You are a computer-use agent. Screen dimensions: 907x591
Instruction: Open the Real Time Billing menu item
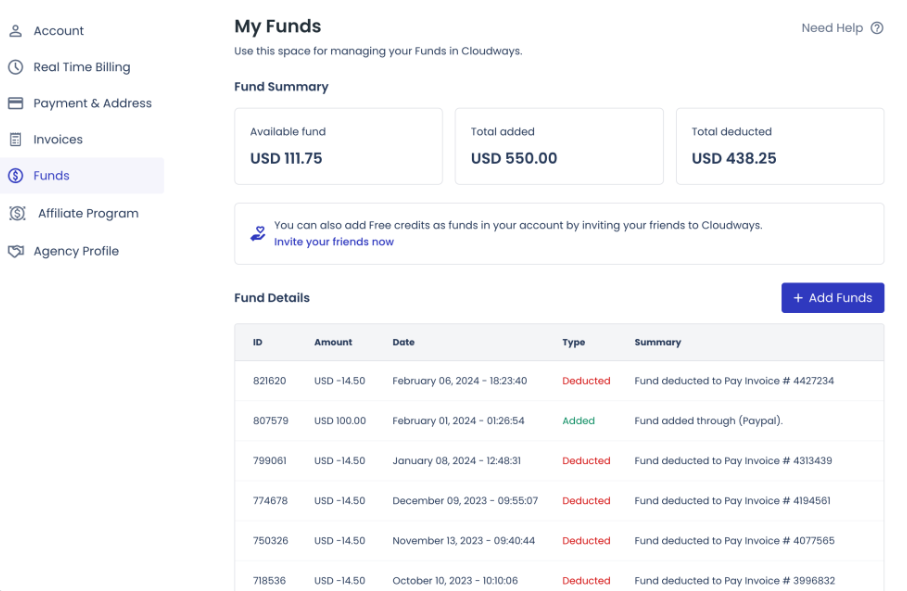[x=81, y=67]
